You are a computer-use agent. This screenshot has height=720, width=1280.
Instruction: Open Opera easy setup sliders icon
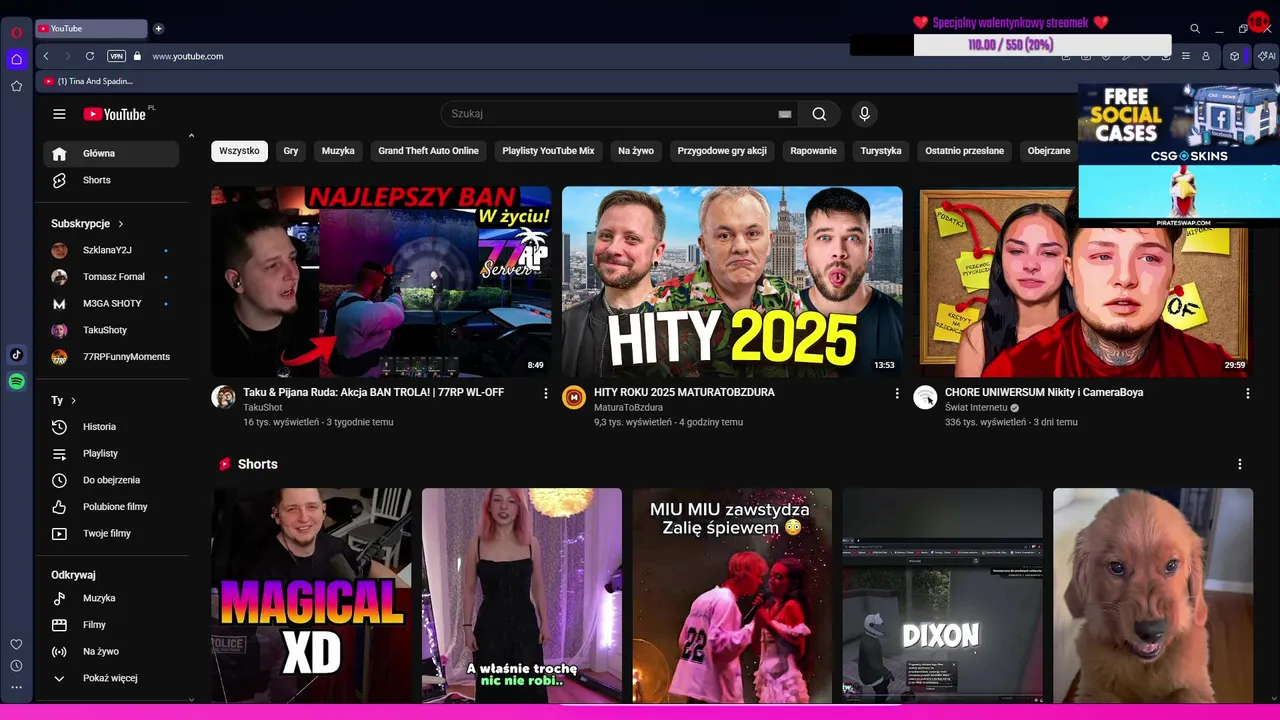click(1186, 56)
